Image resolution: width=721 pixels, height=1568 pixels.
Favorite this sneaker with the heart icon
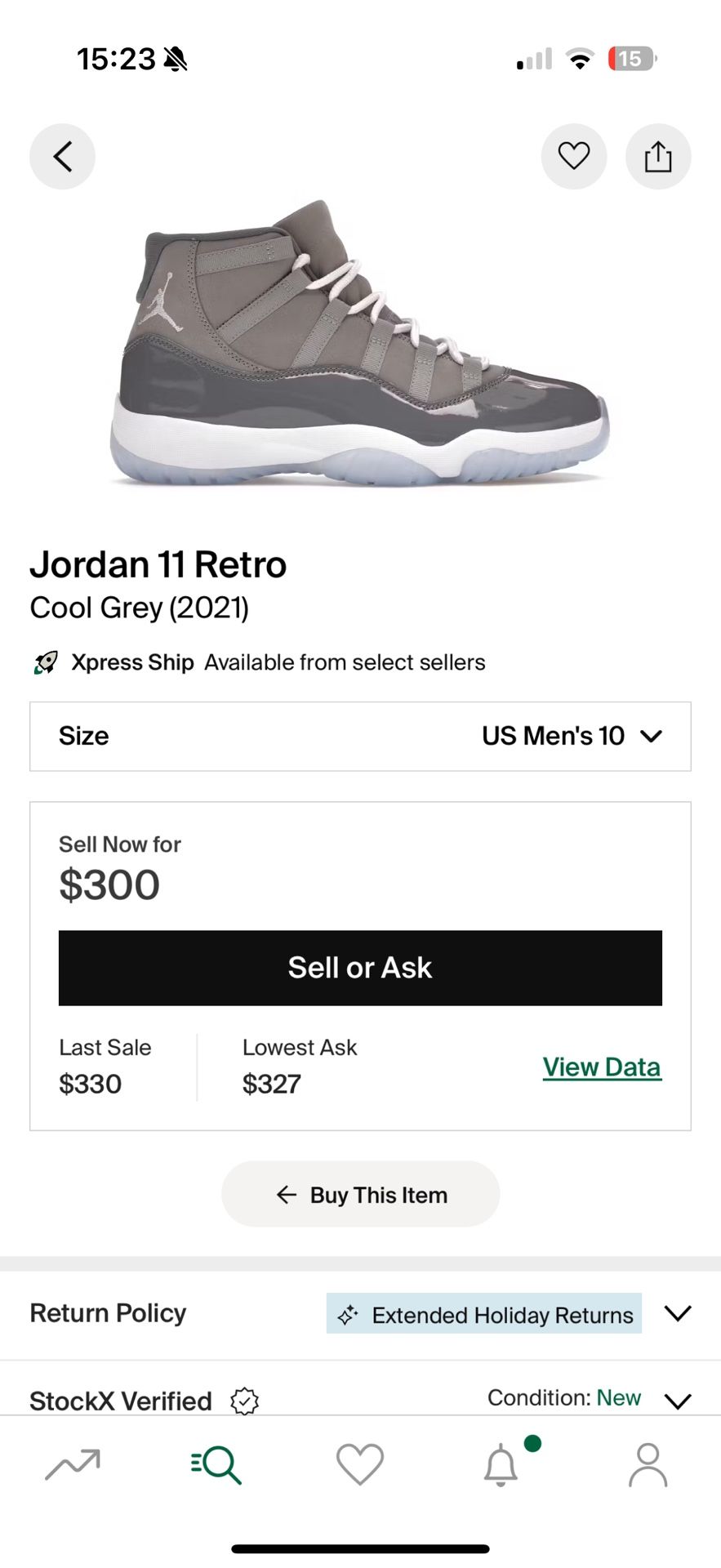coord(574,156)
